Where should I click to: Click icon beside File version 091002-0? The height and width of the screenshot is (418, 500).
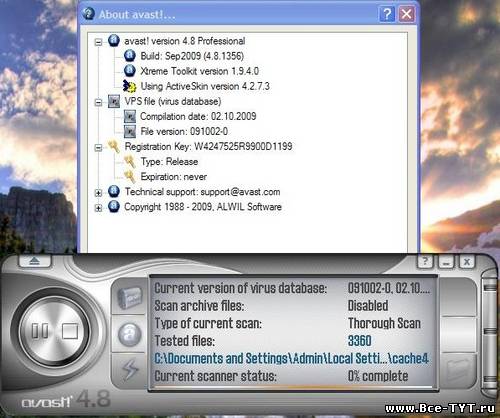130,131
